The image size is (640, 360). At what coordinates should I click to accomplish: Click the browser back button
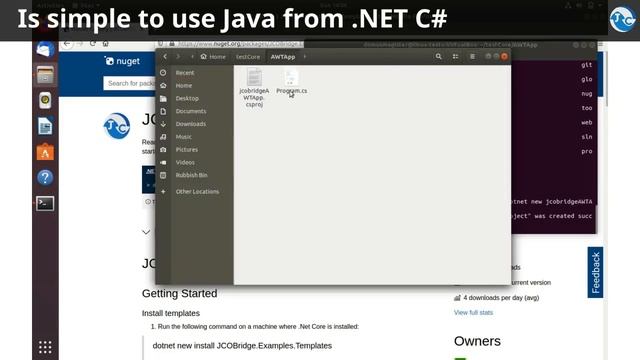[67, 44]
